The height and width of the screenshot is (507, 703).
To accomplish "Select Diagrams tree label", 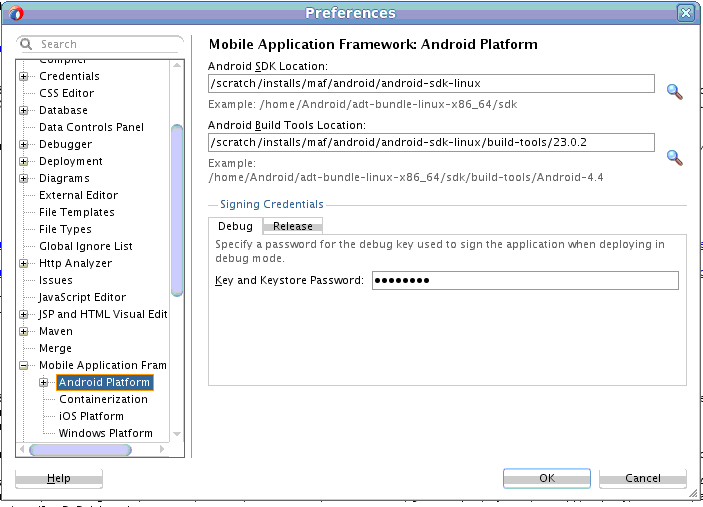I will [x=64, y=178].
